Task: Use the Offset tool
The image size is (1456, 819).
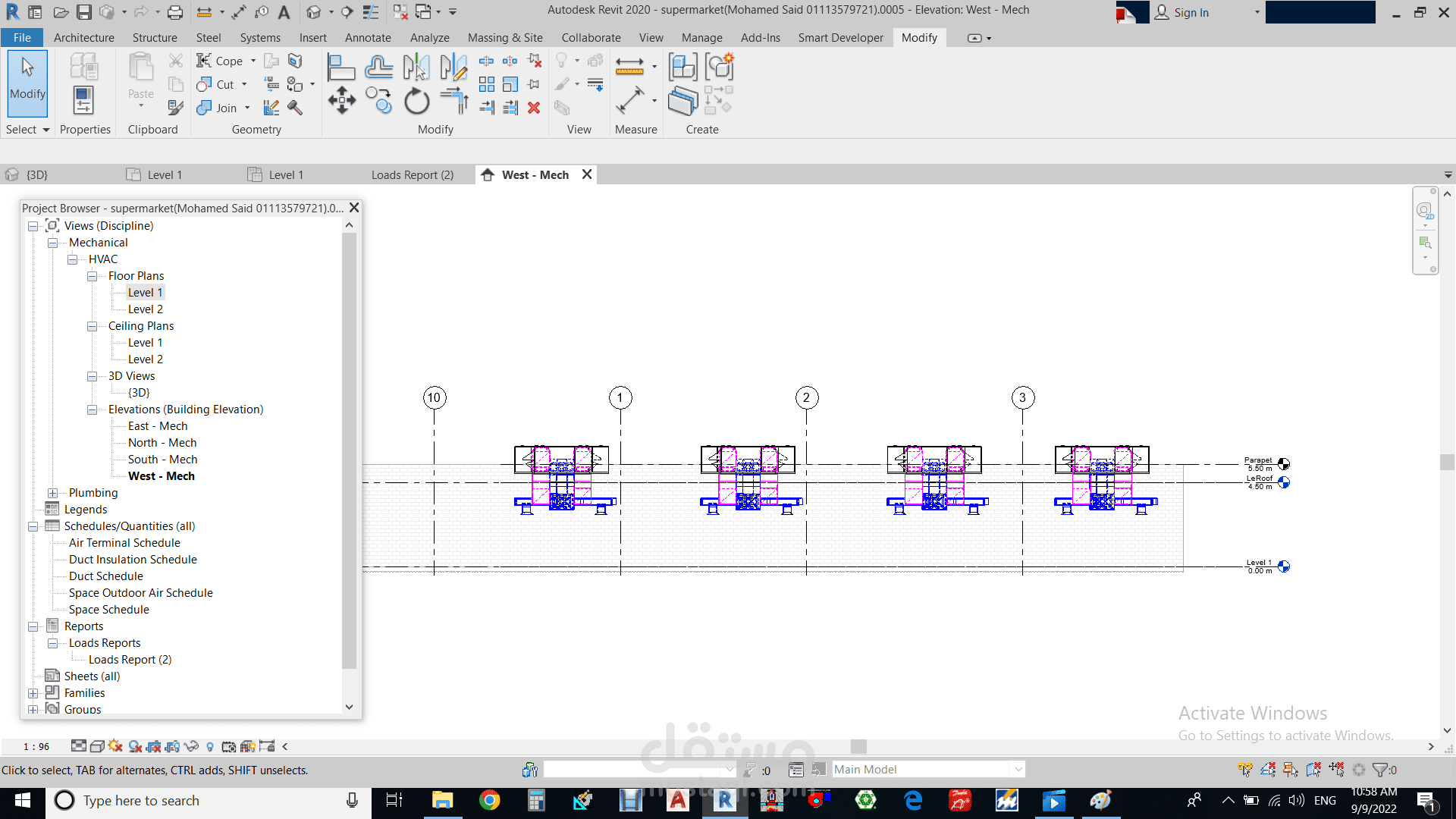Action: [x=378, y=67]
